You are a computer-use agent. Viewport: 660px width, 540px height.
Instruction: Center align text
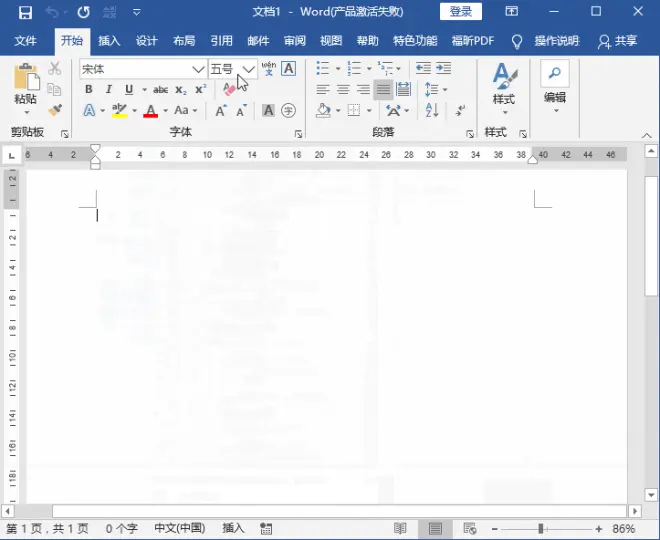(x=343, y=89)
